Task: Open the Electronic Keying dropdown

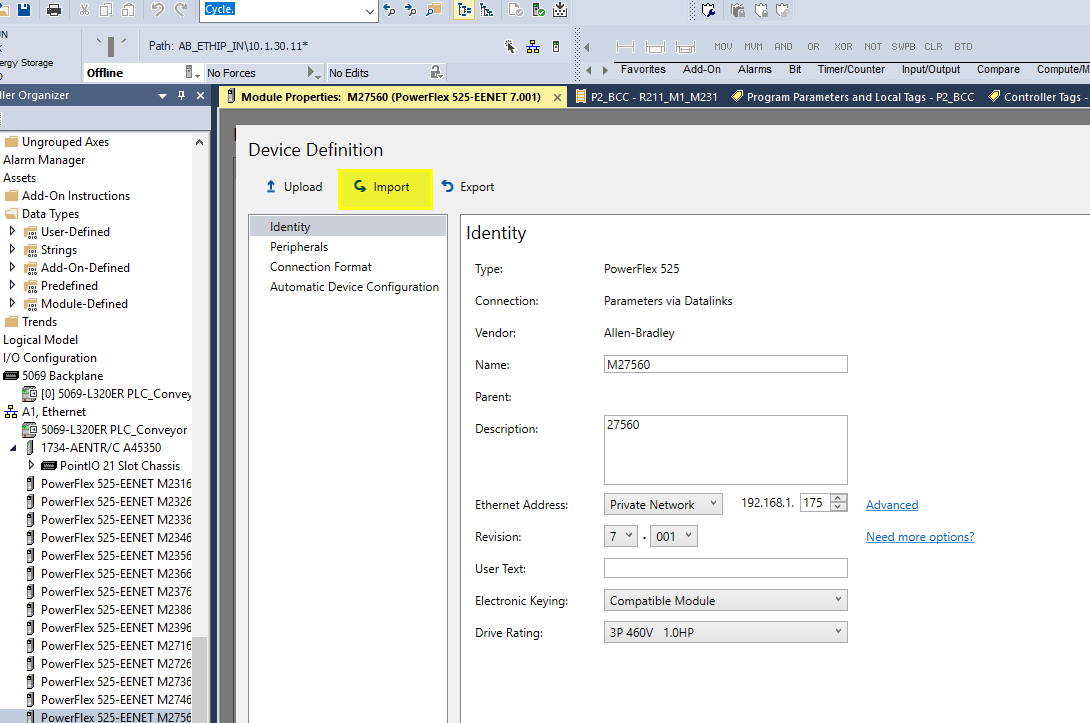Action: point(726,600)
